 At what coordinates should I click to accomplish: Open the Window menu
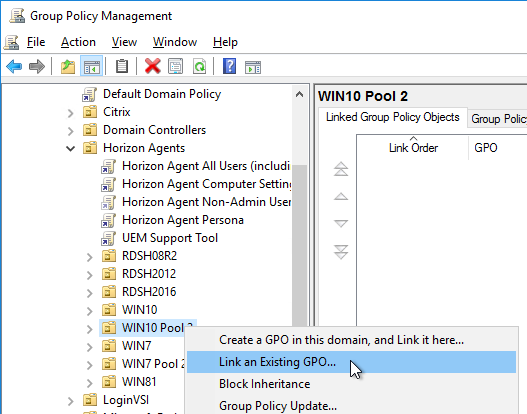175,42
